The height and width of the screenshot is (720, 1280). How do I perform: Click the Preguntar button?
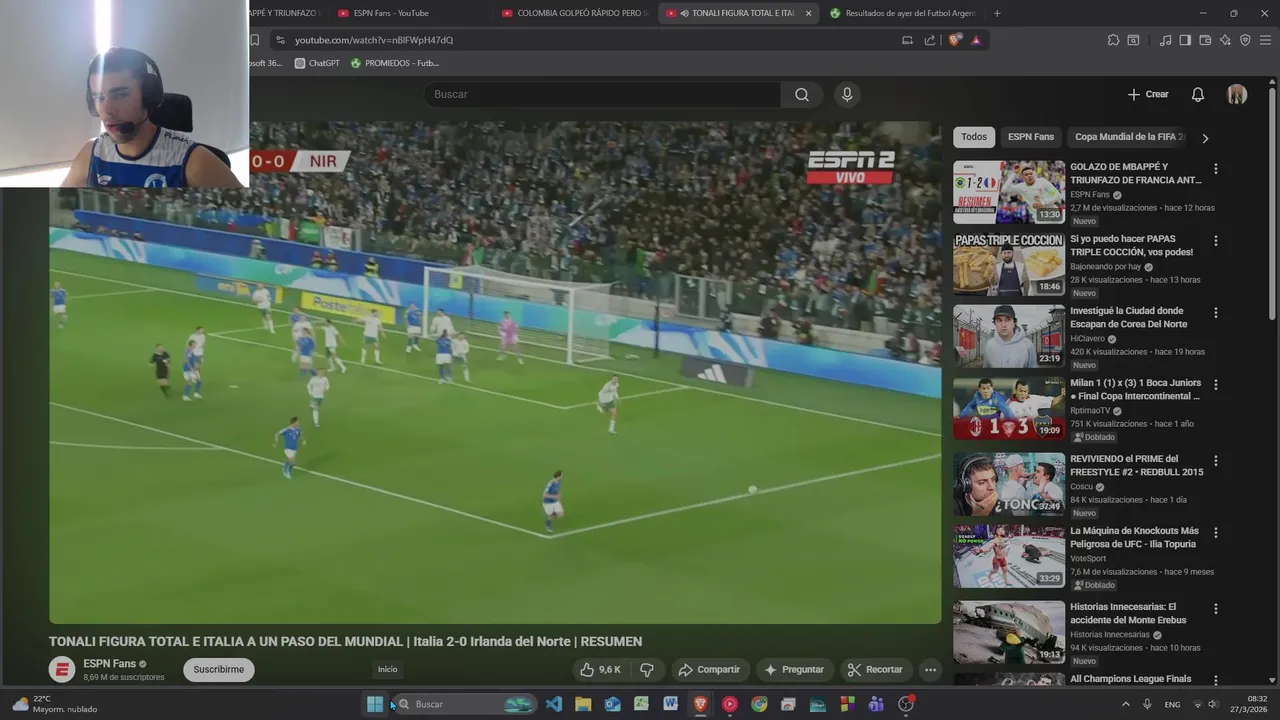pos(794,669)
